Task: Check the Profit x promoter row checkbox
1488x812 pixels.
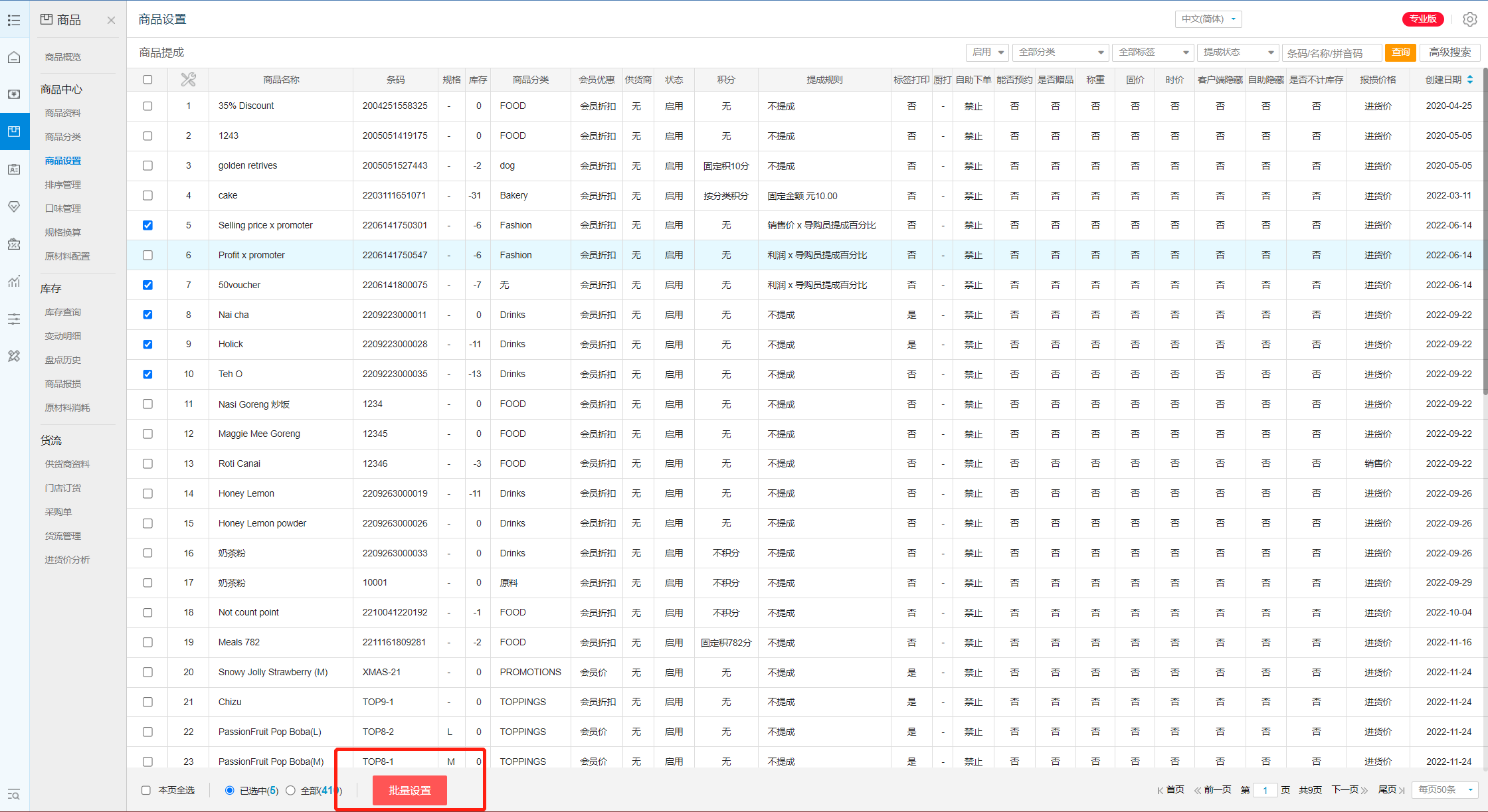Action: [x=147, y=255]
